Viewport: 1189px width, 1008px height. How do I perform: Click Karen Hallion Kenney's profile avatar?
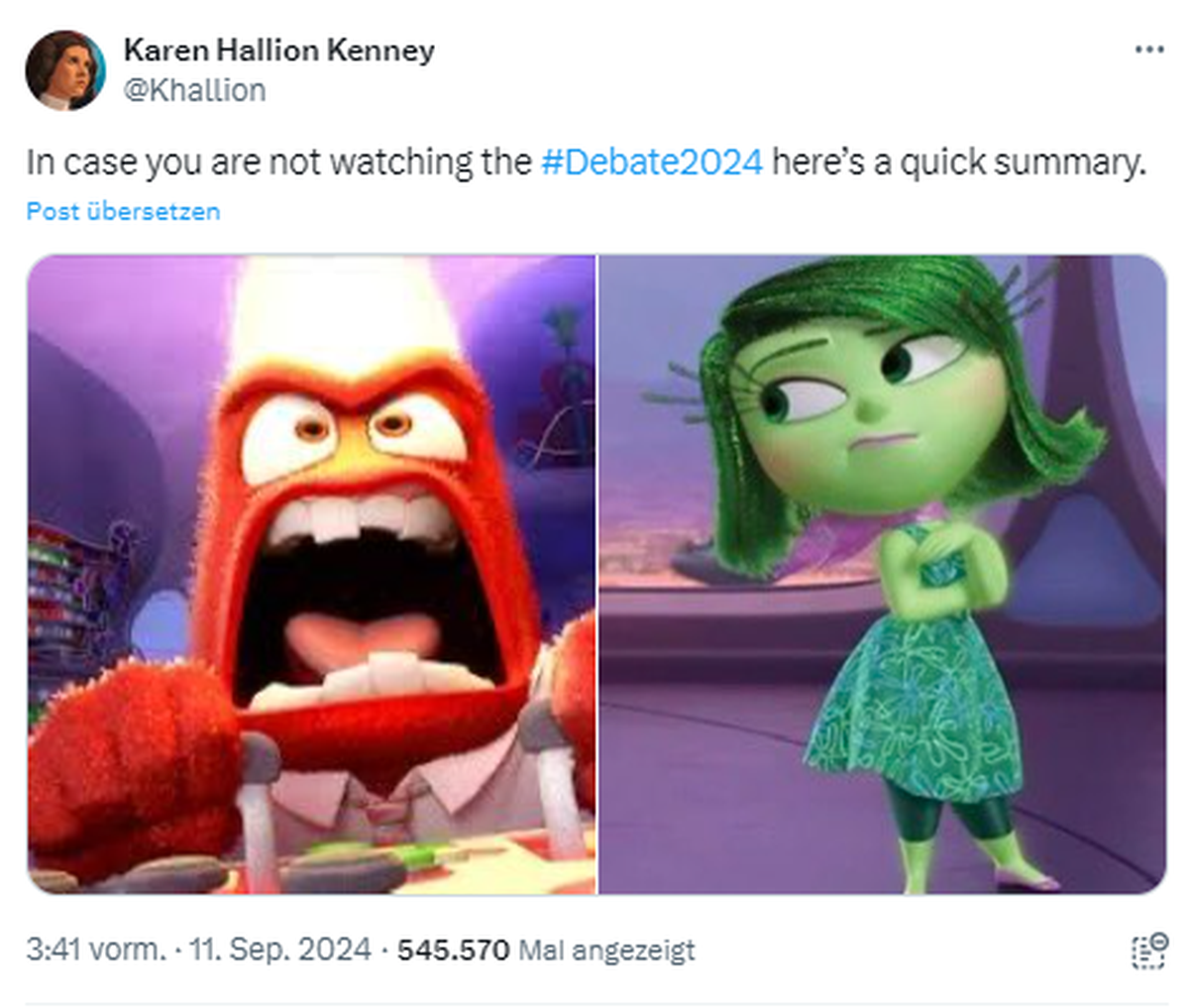coord(65,69)
